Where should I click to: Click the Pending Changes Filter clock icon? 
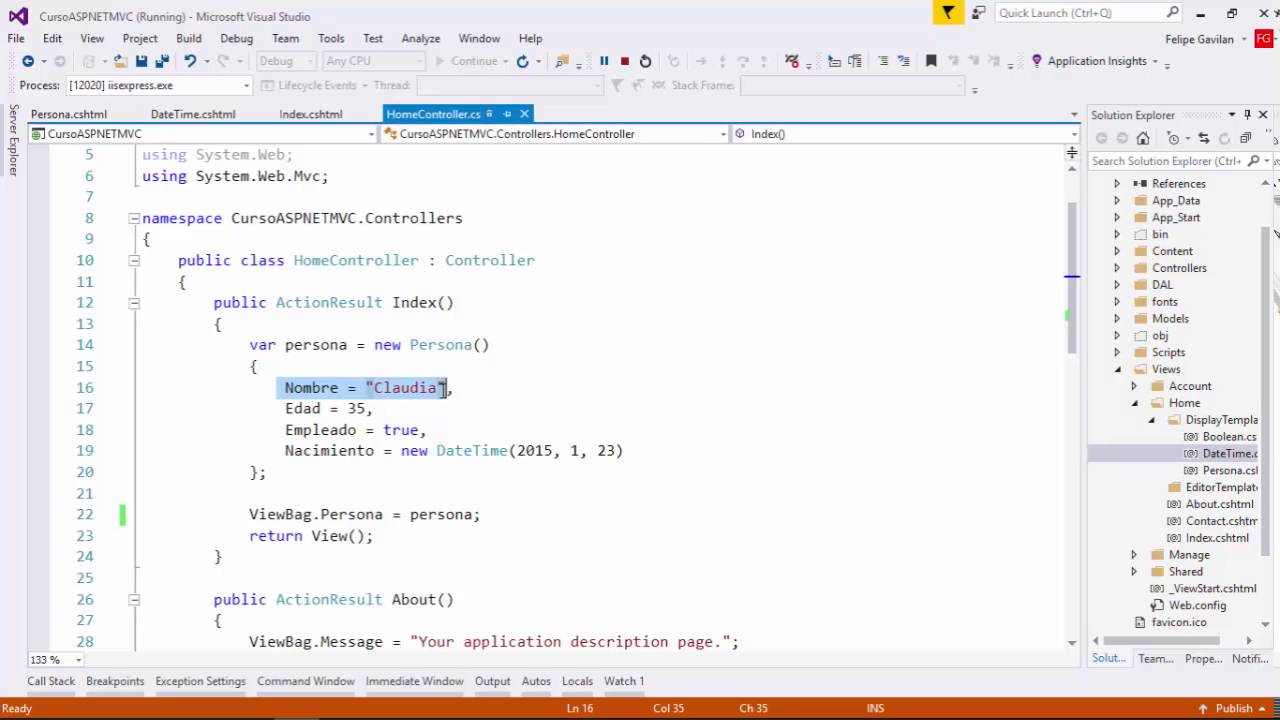[1174, 138]
